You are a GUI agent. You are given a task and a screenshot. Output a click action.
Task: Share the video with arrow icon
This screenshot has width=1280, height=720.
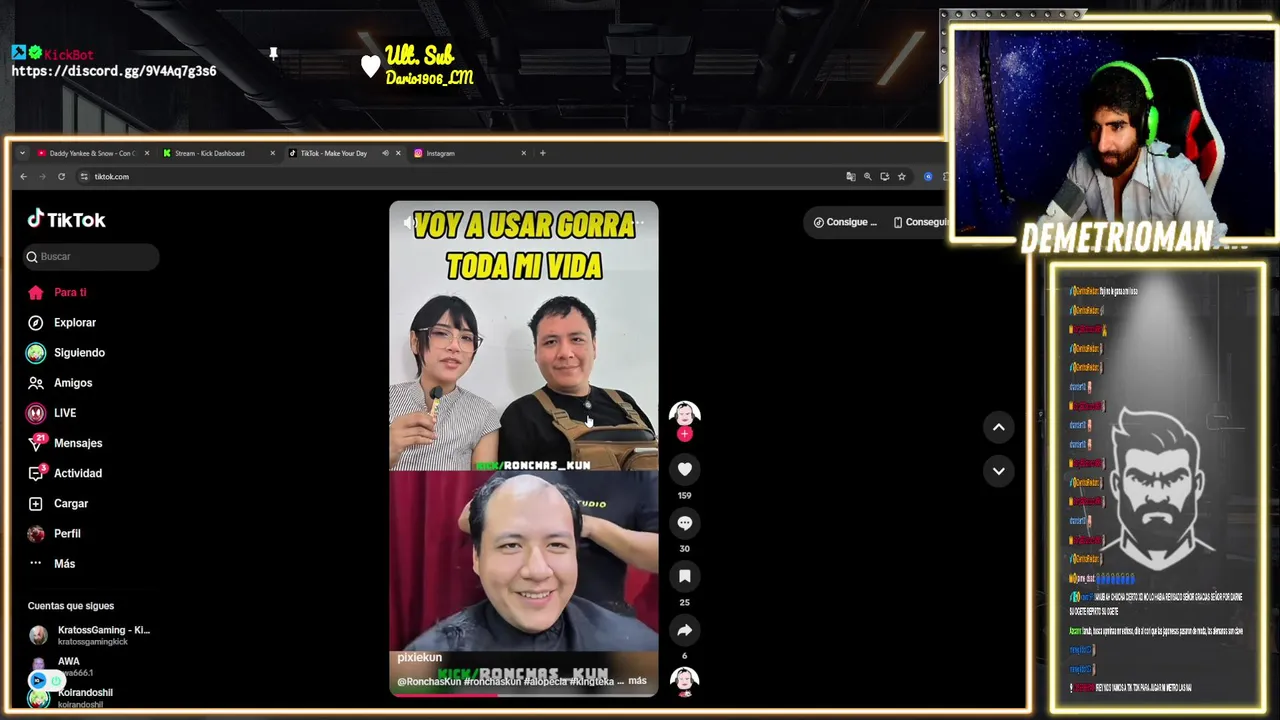point(685,630)
